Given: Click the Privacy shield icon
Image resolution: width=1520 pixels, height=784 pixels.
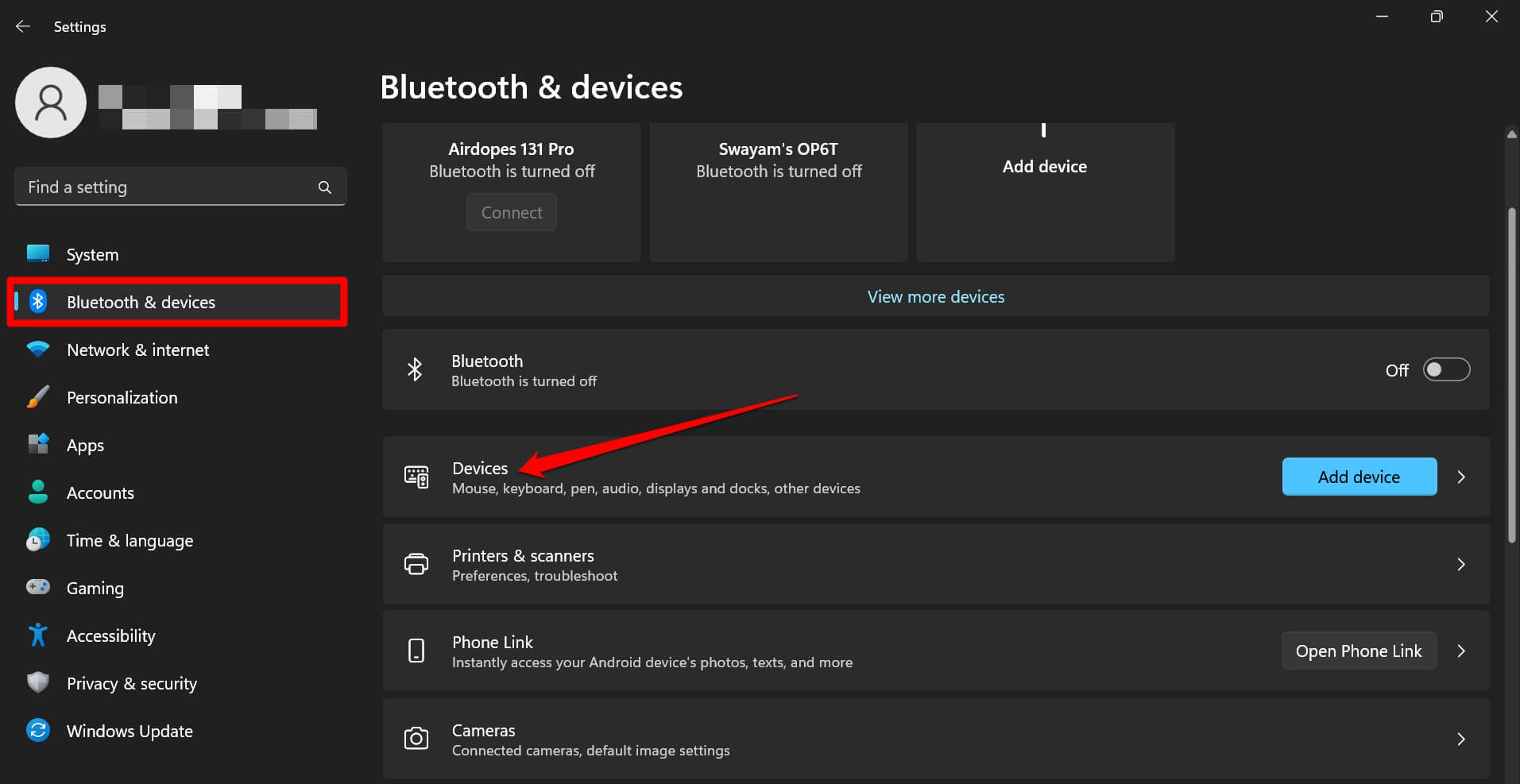Looking at the screenshot, I should 38,682.
